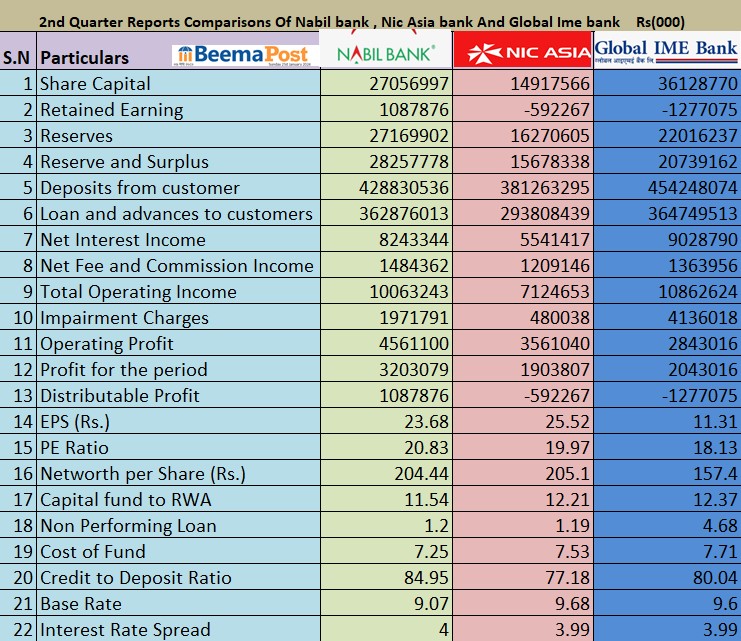Click Nabil Bank's Share Capital value 27056997
The width and height of the screenshot is (741, 641).
(409, 84)
